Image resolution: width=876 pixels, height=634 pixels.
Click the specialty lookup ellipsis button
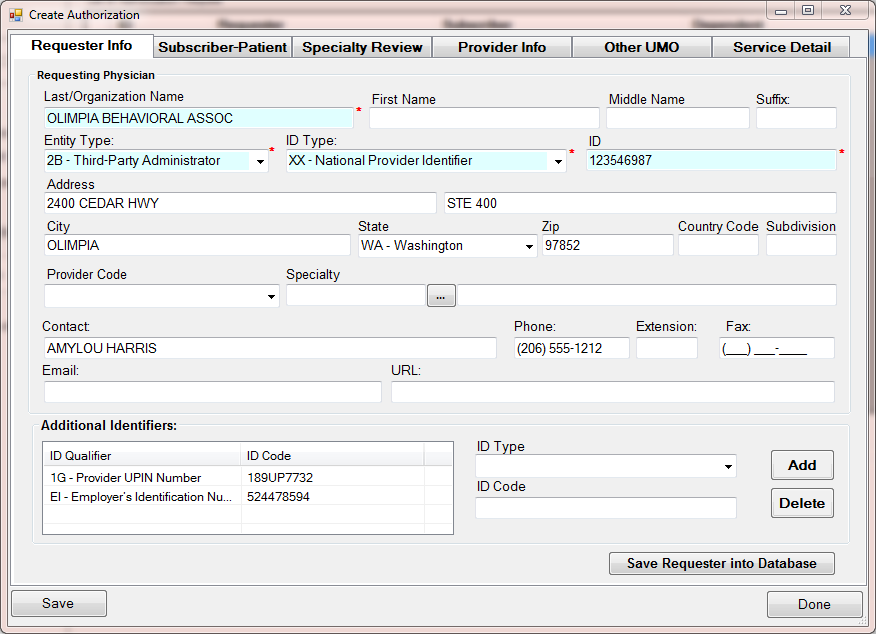(x=441, y=295)
